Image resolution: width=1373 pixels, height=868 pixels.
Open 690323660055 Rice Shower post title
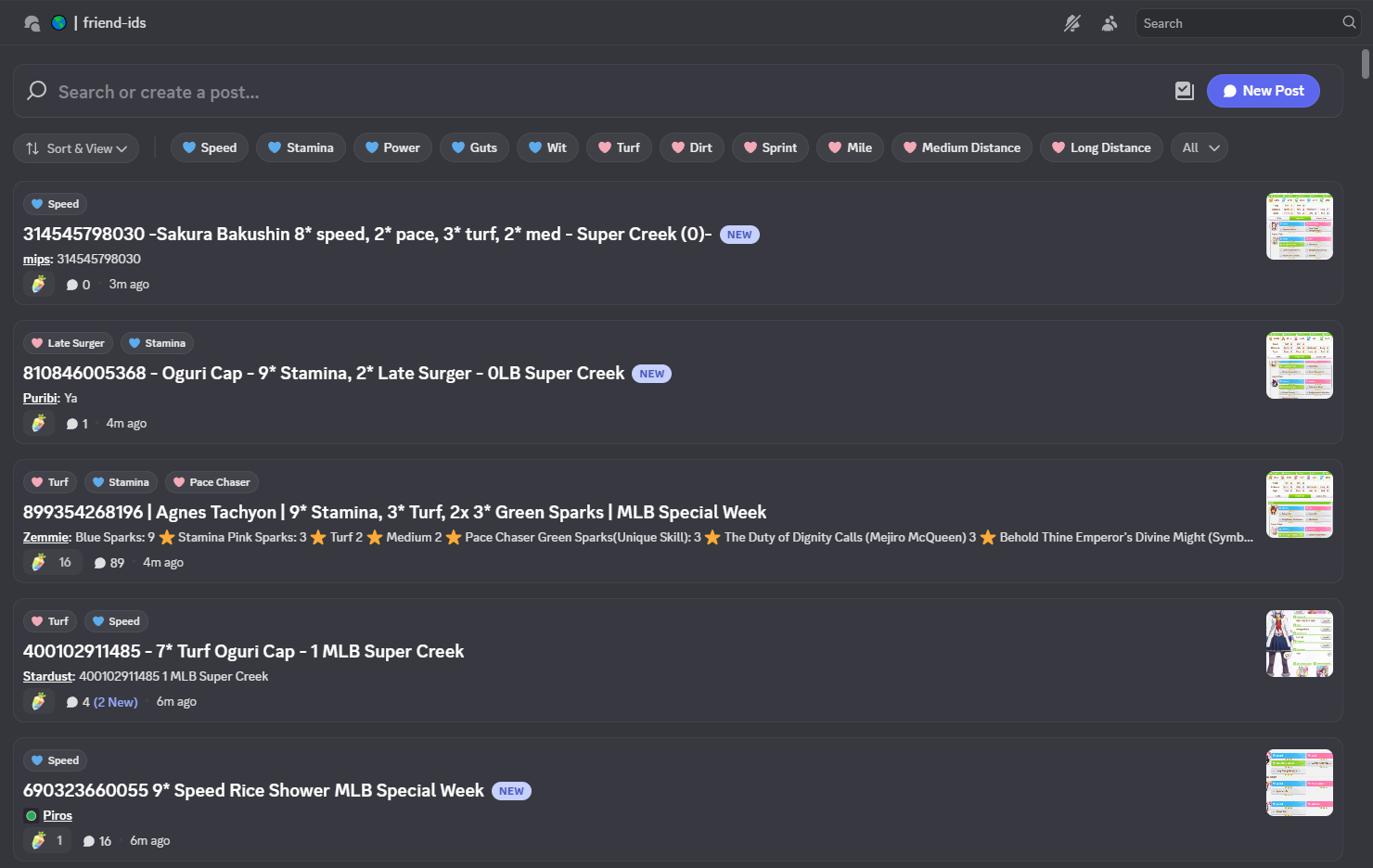coord(253,790)
